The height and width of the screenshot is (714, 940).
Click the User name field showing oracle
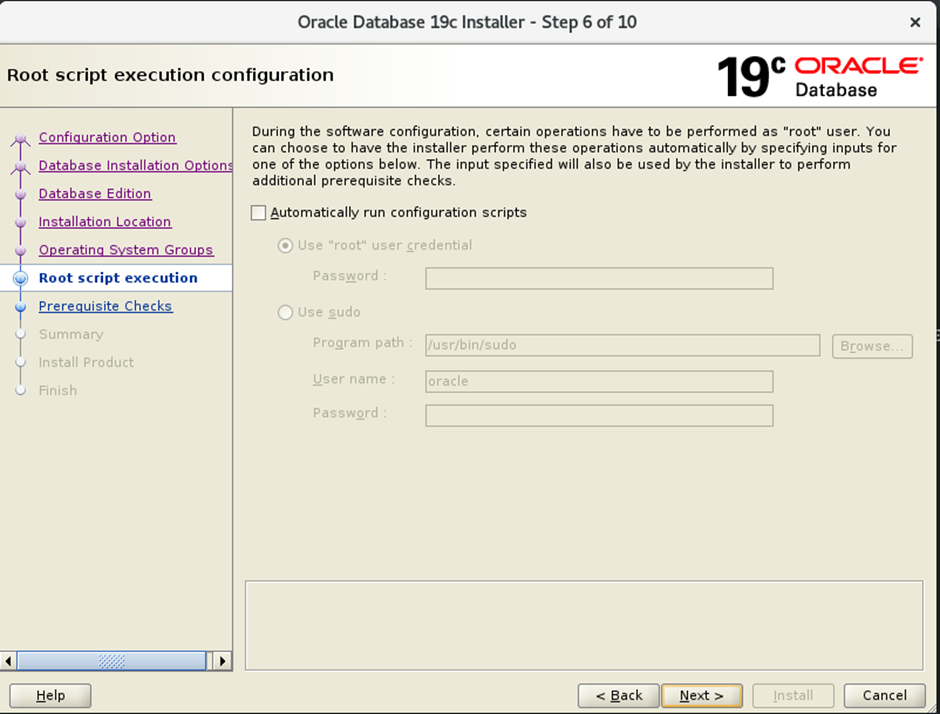click(599, 381)
